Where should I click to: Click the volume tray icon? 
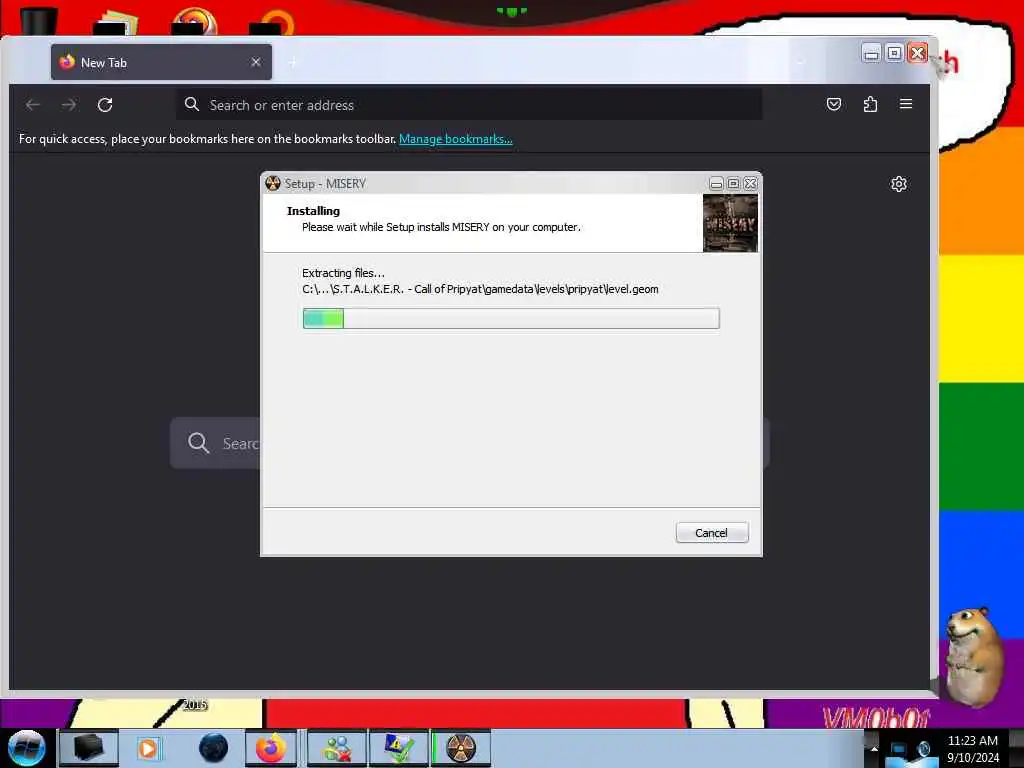click(924, 750)
